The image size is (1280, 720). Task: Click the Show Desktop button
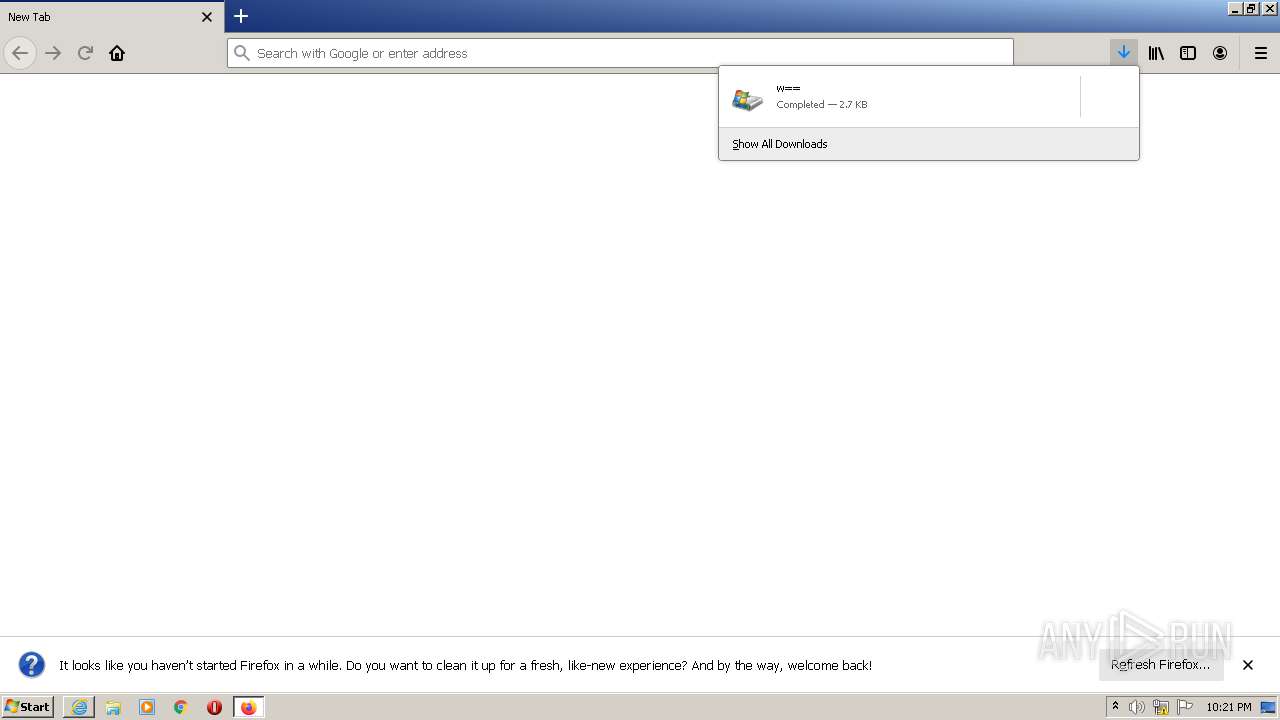pos(1269,707)
